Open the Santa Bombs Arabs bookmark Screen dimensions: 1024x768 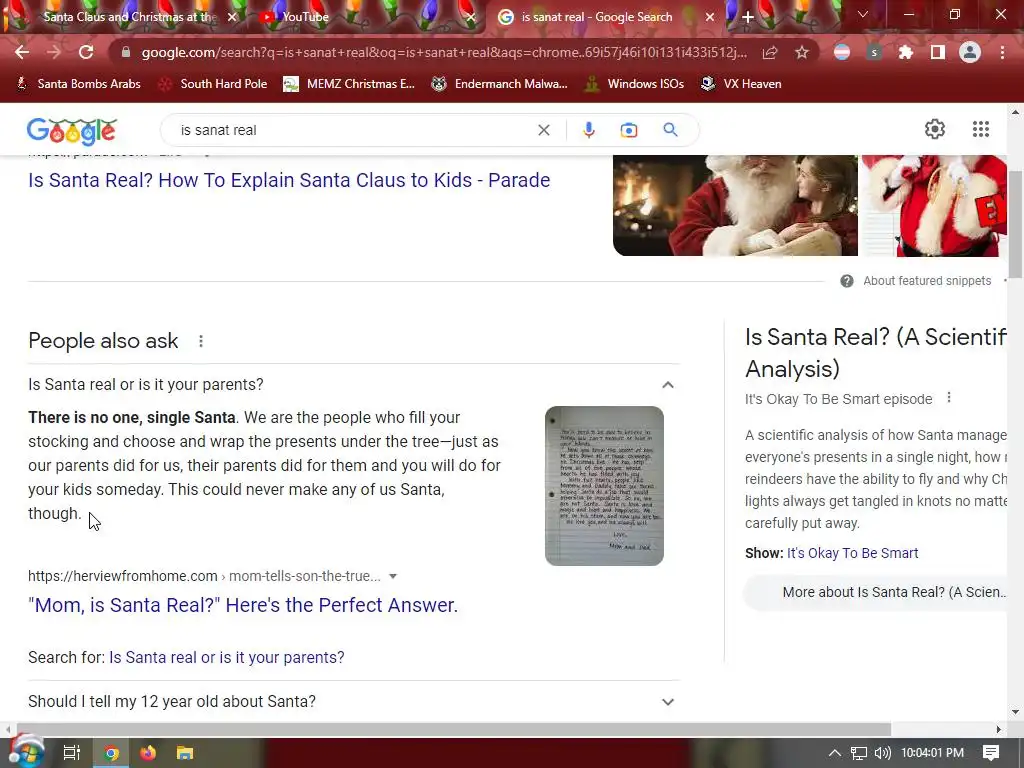78,84
